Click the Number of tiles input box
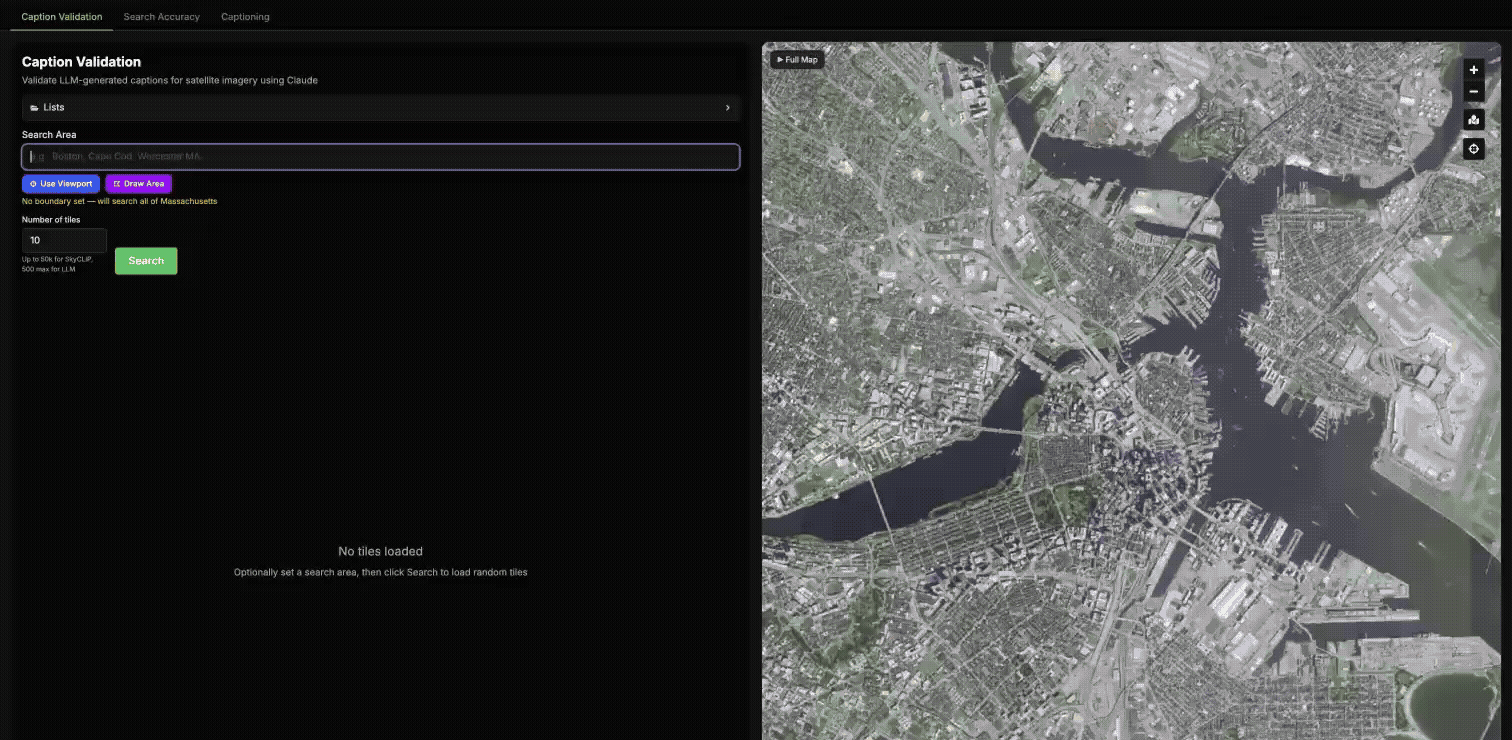Screen dimensions: 1512x740 [x=64, y=240]
